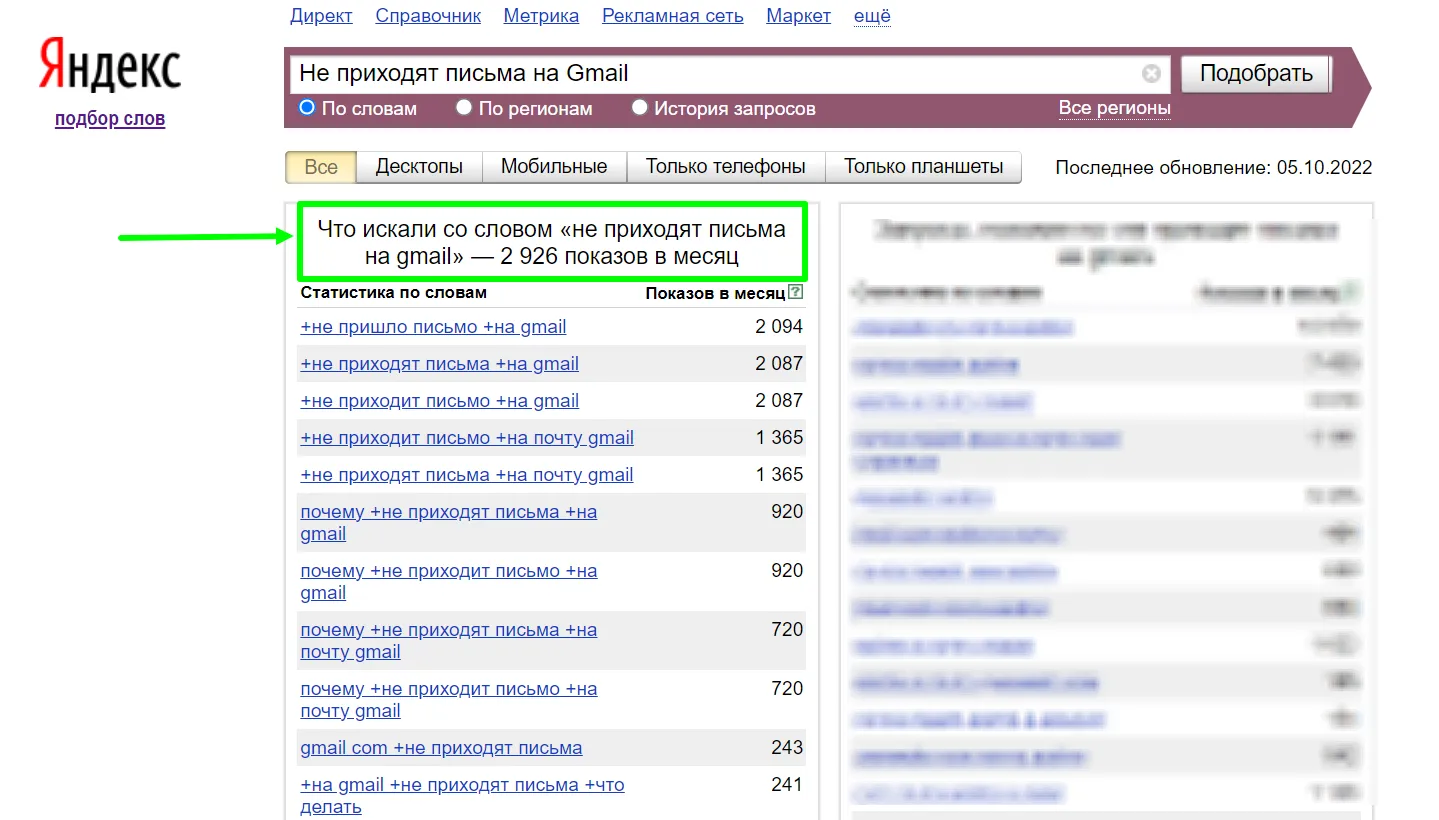Open query почему +не приходят письма +на почту gmail
Image resolution: width=1439 pixels, height=820 pixels.
pos(449,641)
